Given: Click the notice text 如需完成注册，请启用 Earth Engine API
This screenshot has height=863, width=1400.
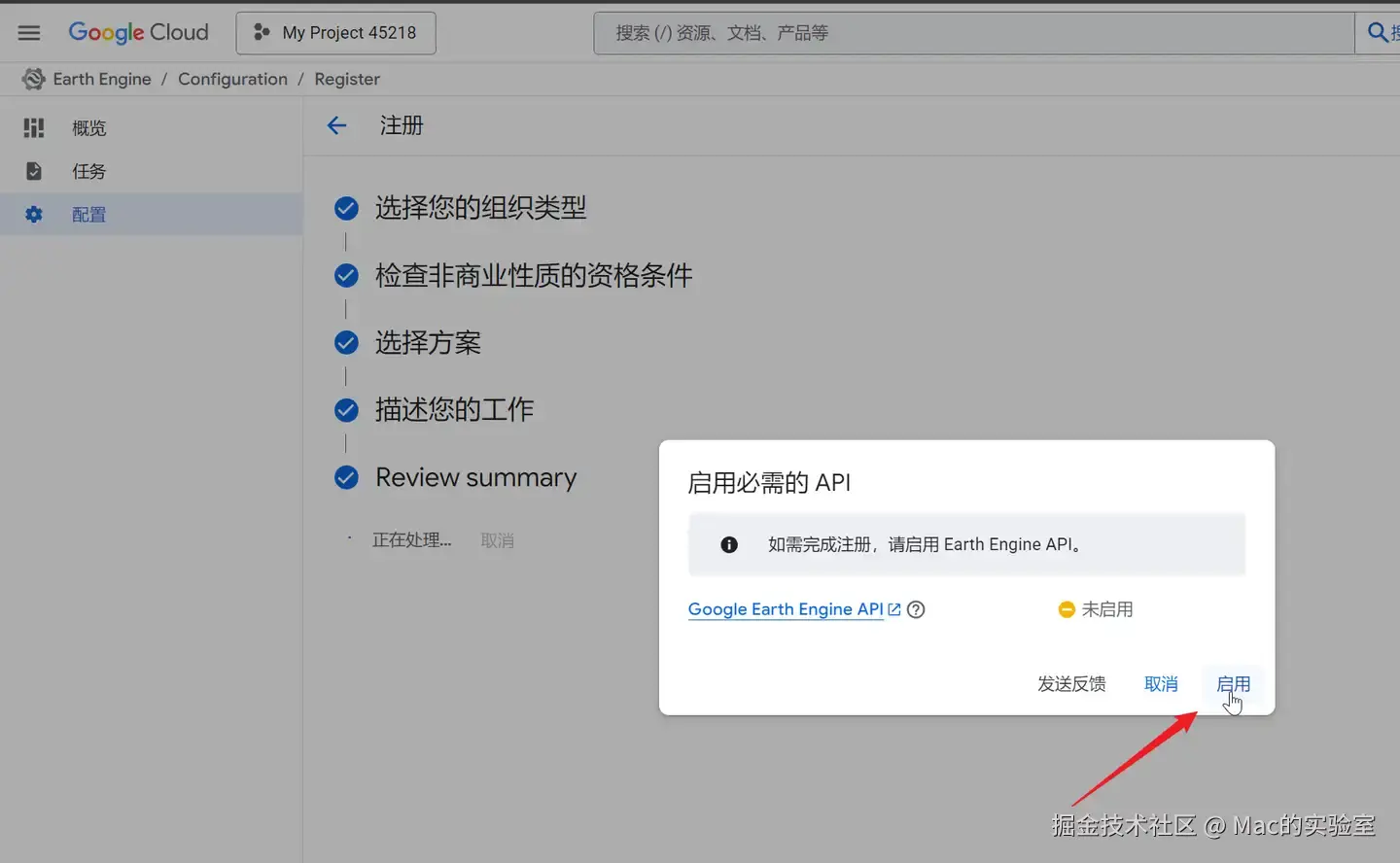Looking at the screenshot, I should [x=925, y=544].
